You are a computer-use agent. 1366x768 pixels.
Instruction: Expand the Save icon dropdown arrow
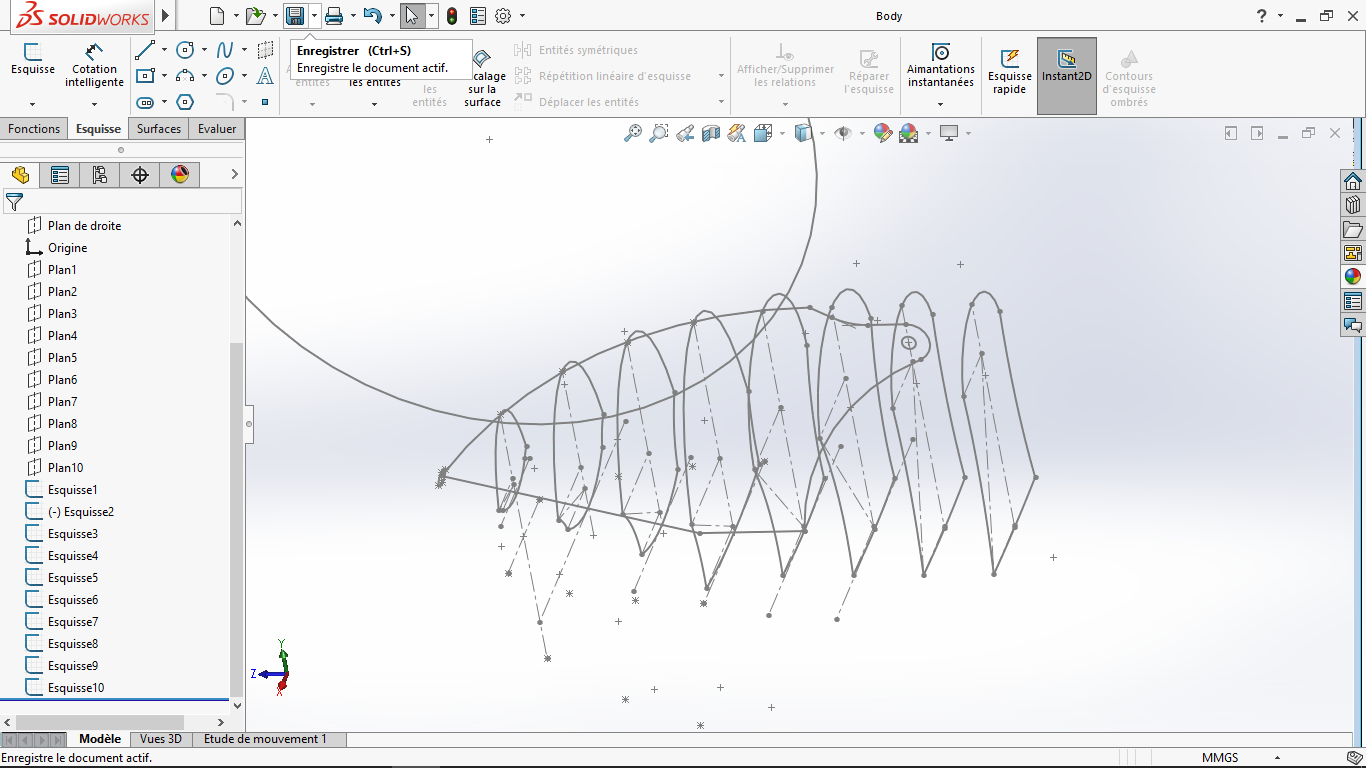tap(315, 16)
